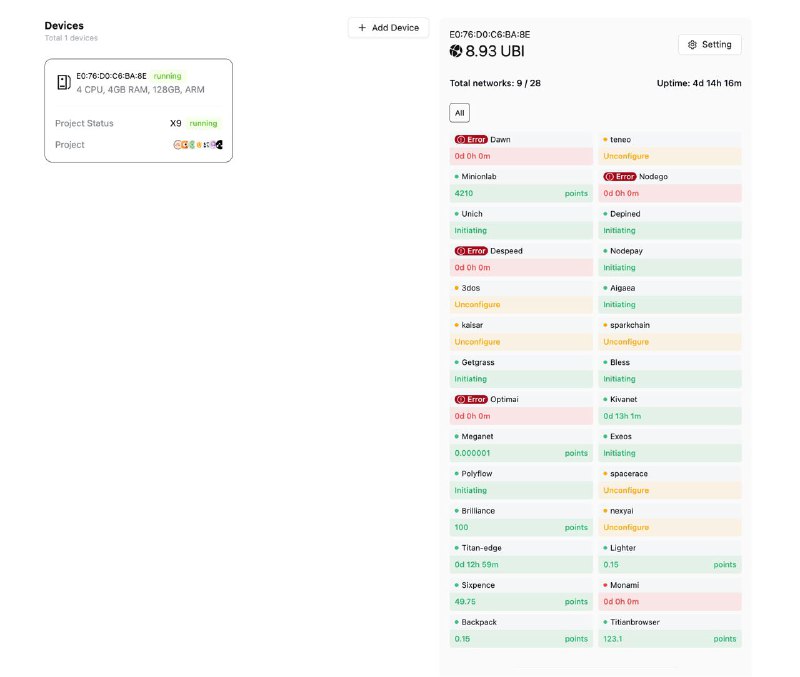Click the gear icon inside the Setting button
This screenshot has width=800, height=677.
[x=691, y=44]
